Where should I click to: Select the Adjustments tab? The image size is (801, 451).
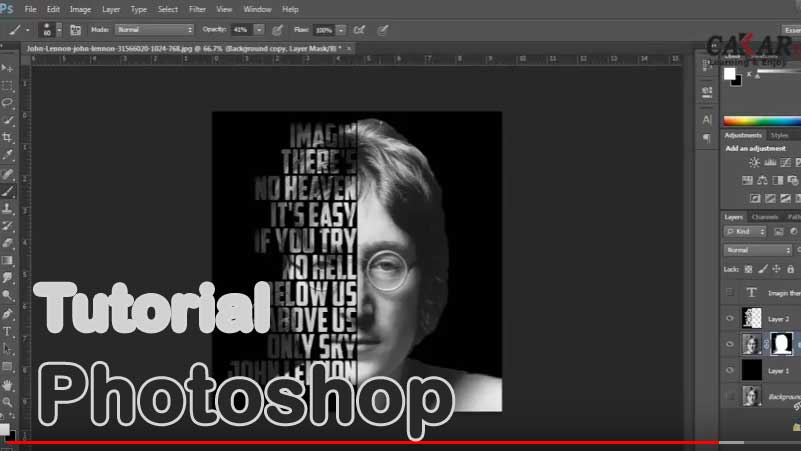[x=743, y=135]
